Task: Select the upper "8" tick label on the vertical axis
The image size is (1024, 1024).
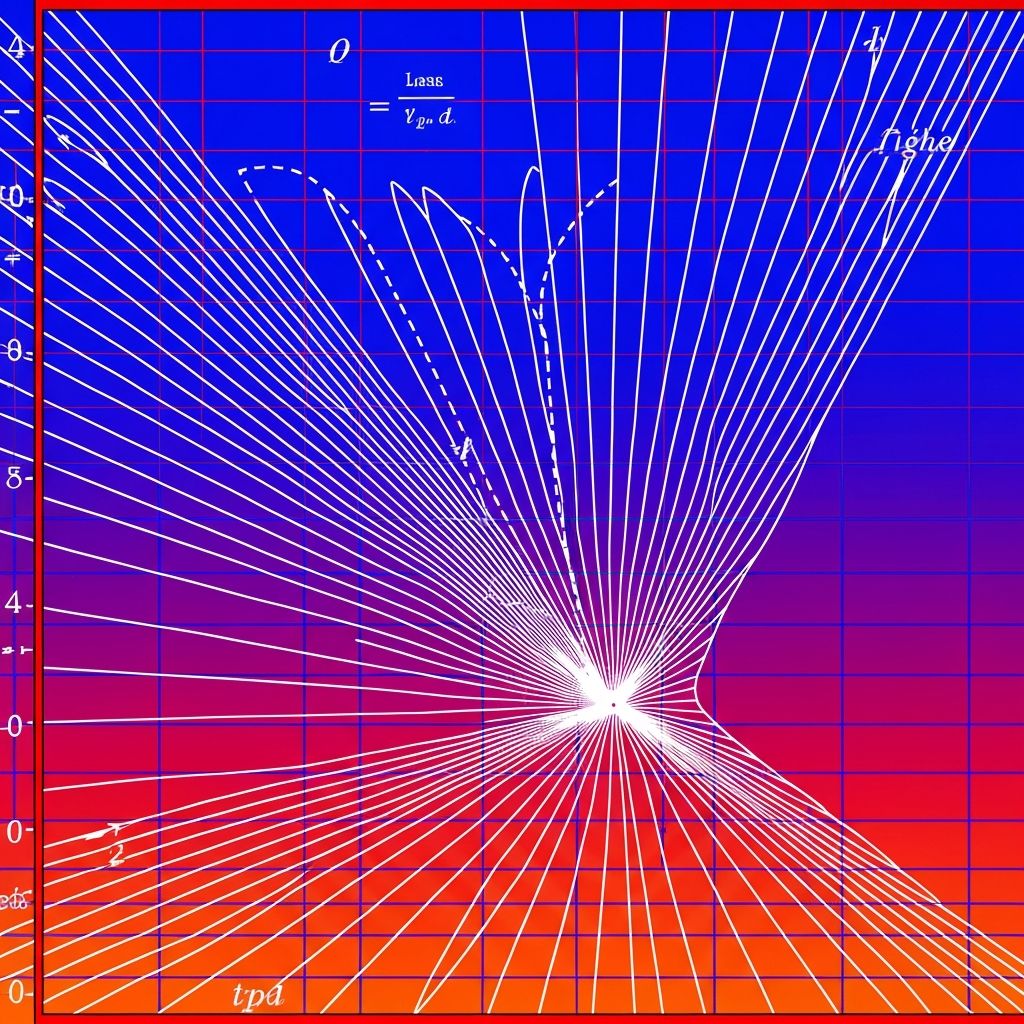Action: click(x=14, y=350)
